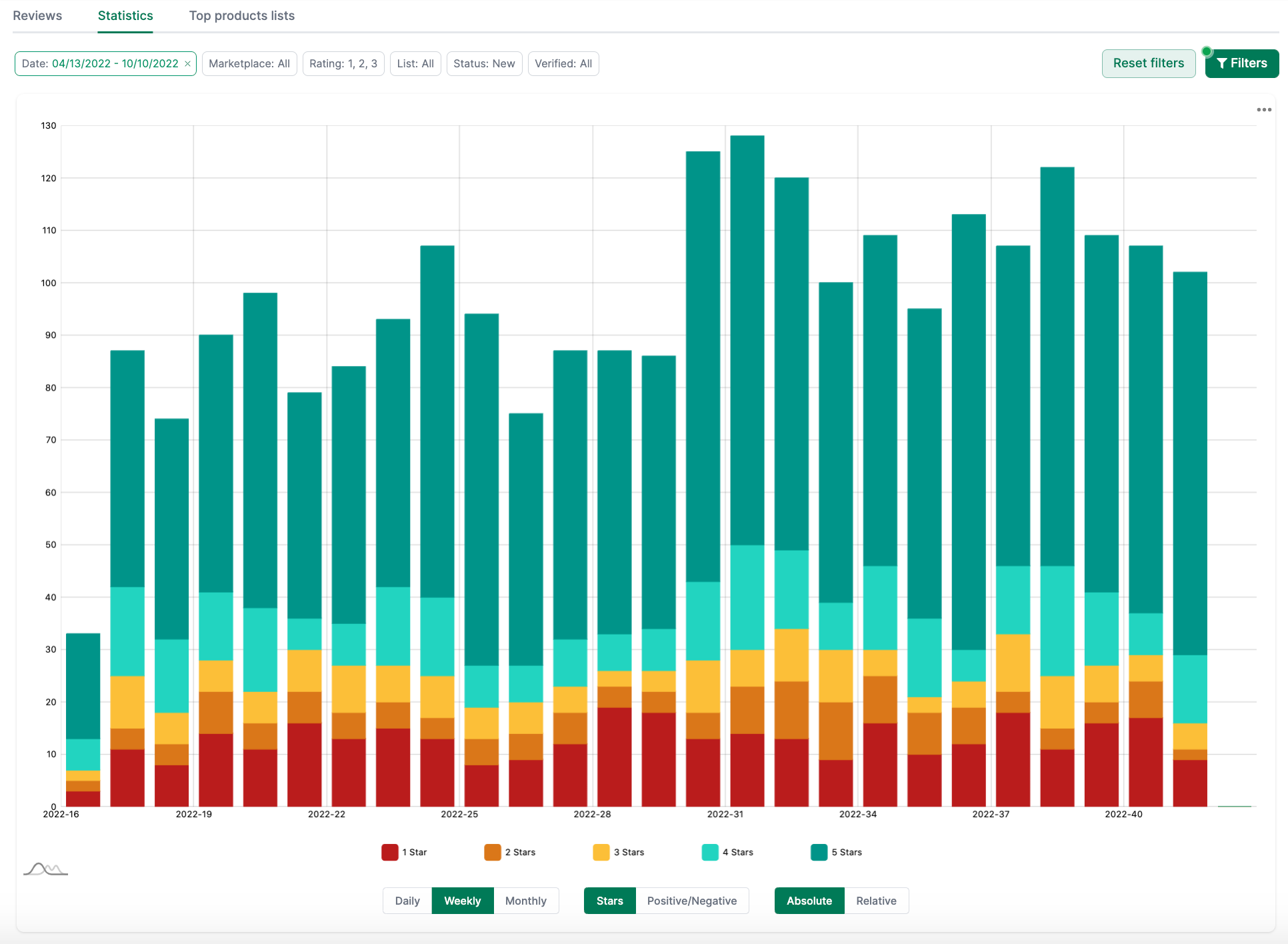
Task: Click the 2022-34 x-axis label
Action: click(858, 814)
